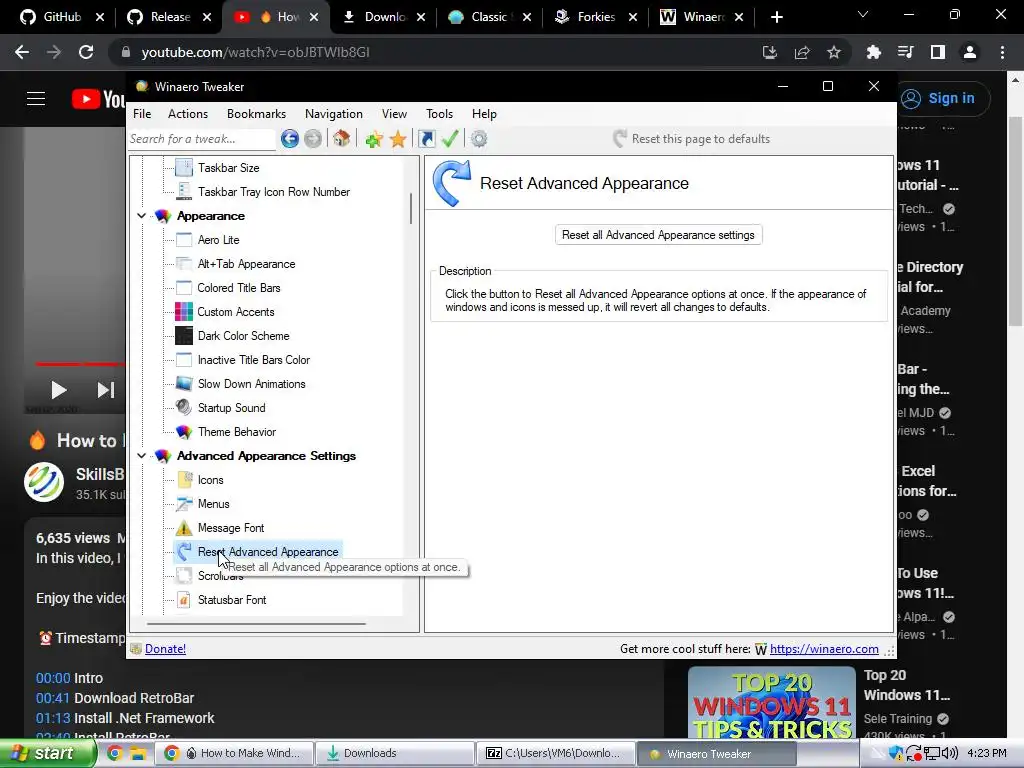The width and height of the screenshot is (1024, 768).
Task: Open the File menu
Action: (x=142, y=114)
